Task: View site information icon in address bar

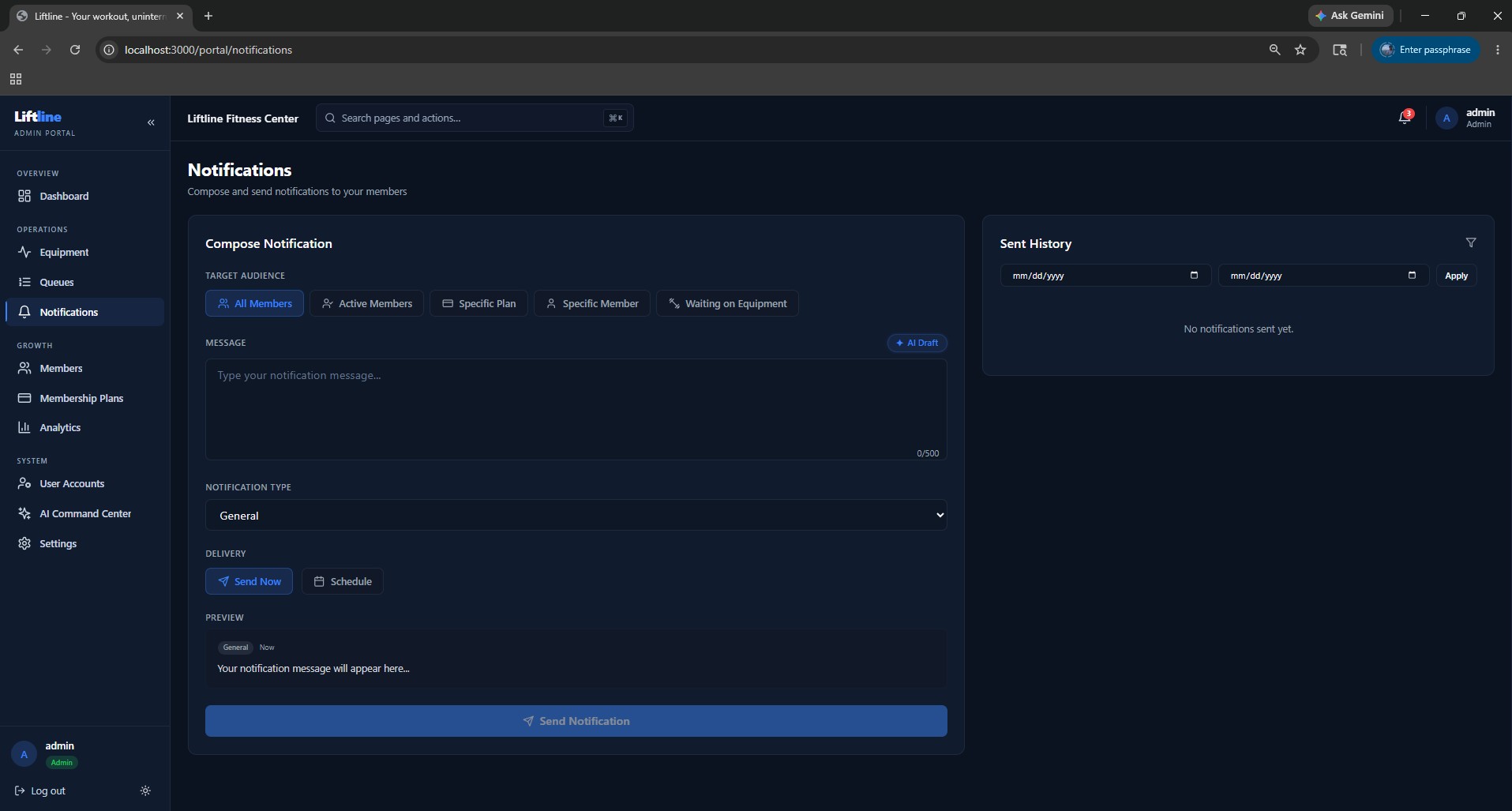Action: click(x=109, y=50)
